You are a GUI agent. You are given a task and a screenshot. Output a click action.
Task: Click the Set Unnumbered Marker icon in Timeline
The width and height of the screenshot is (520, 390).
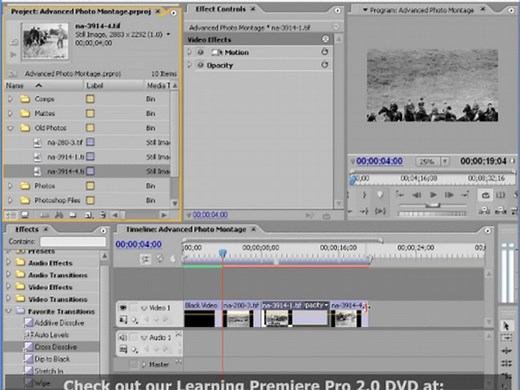tap(172, 259)
